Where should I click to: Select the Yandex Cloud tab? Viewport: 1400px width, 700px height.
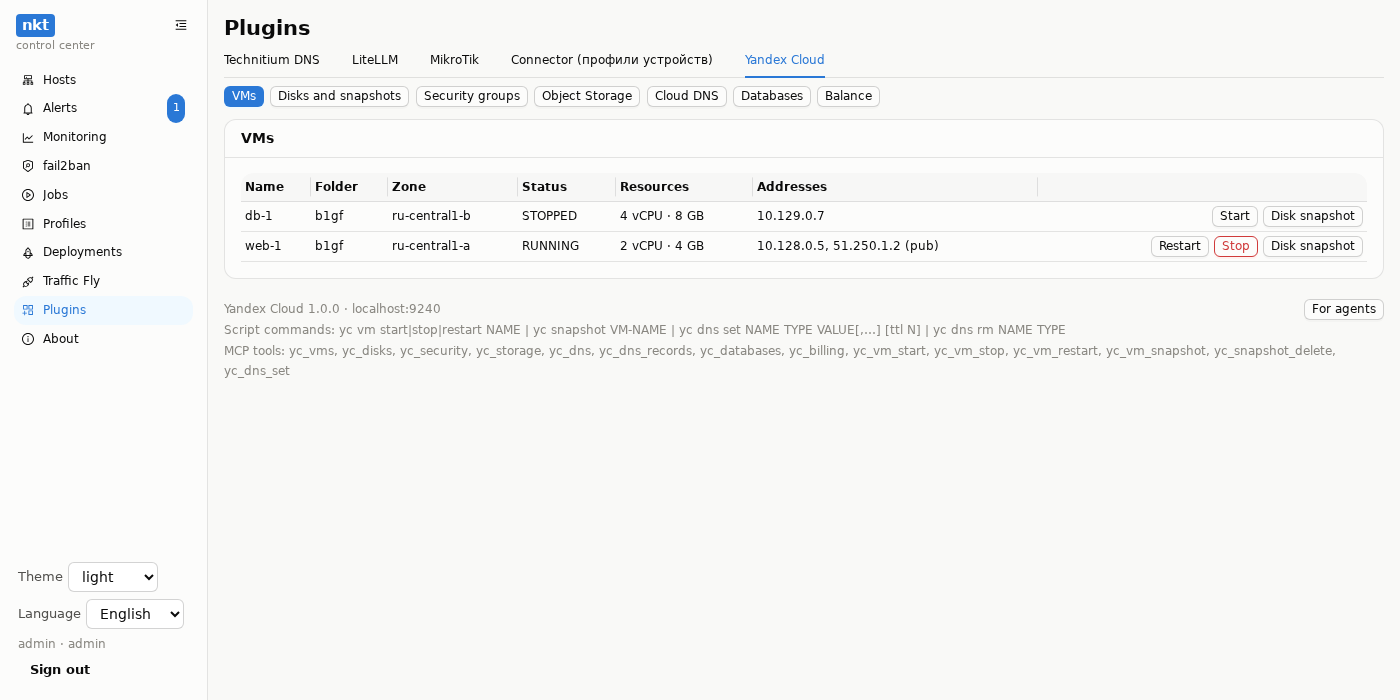785,60
